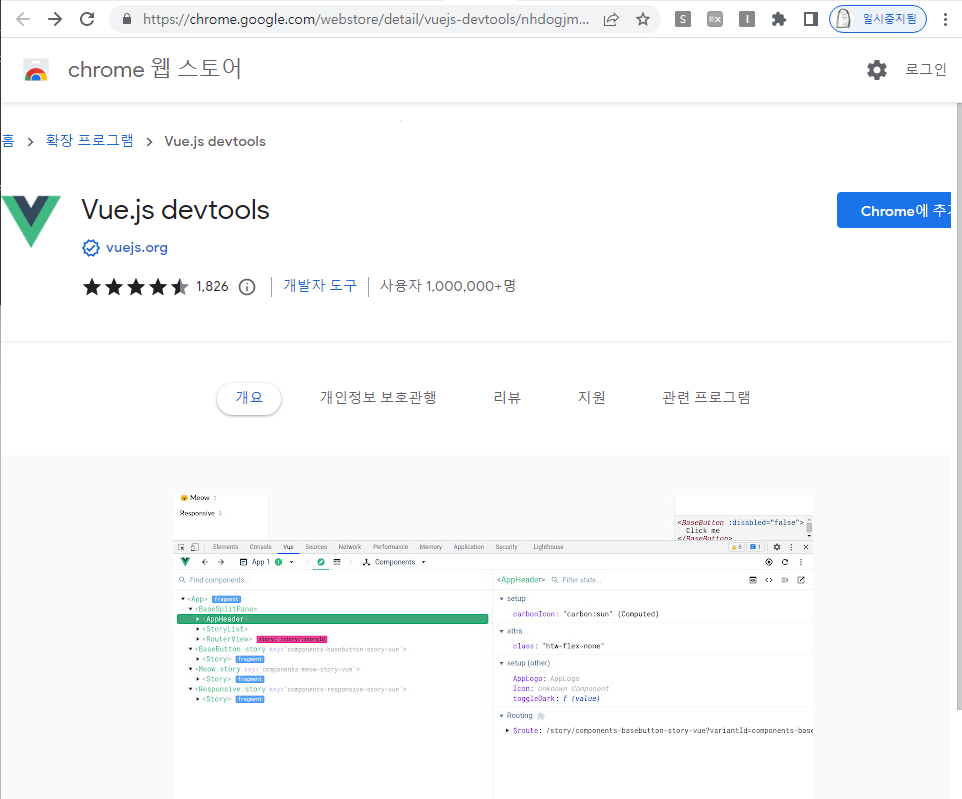Image resolution: width=962 pixels, height=799 pixels.
Task: Select the 개인정보 보호관행 tab
Action: click(378, 398)
